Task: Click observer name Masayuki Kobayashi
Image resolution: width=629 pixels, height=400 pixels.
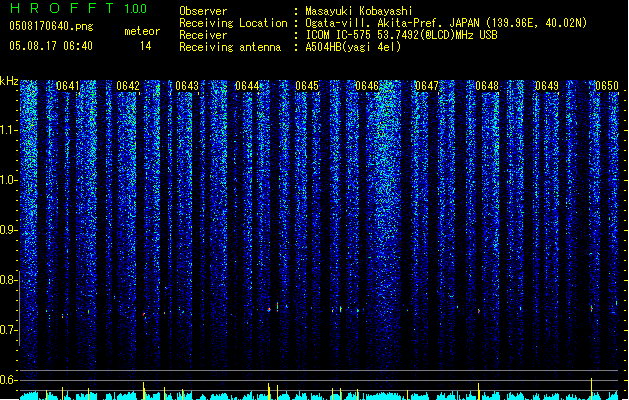Action: tap(359, 11)
